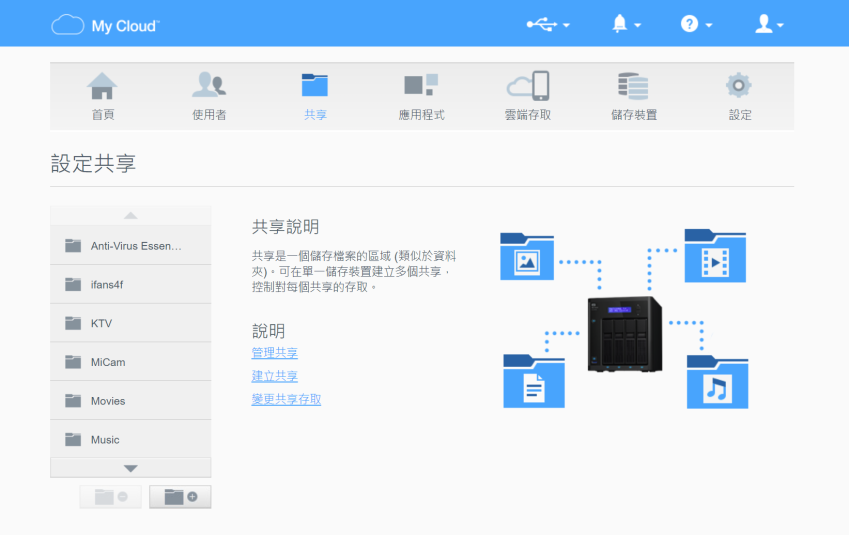Viewport: 849px width, 535px height.
Task: Select the ifans4f share
Action: tap(130, 284)
